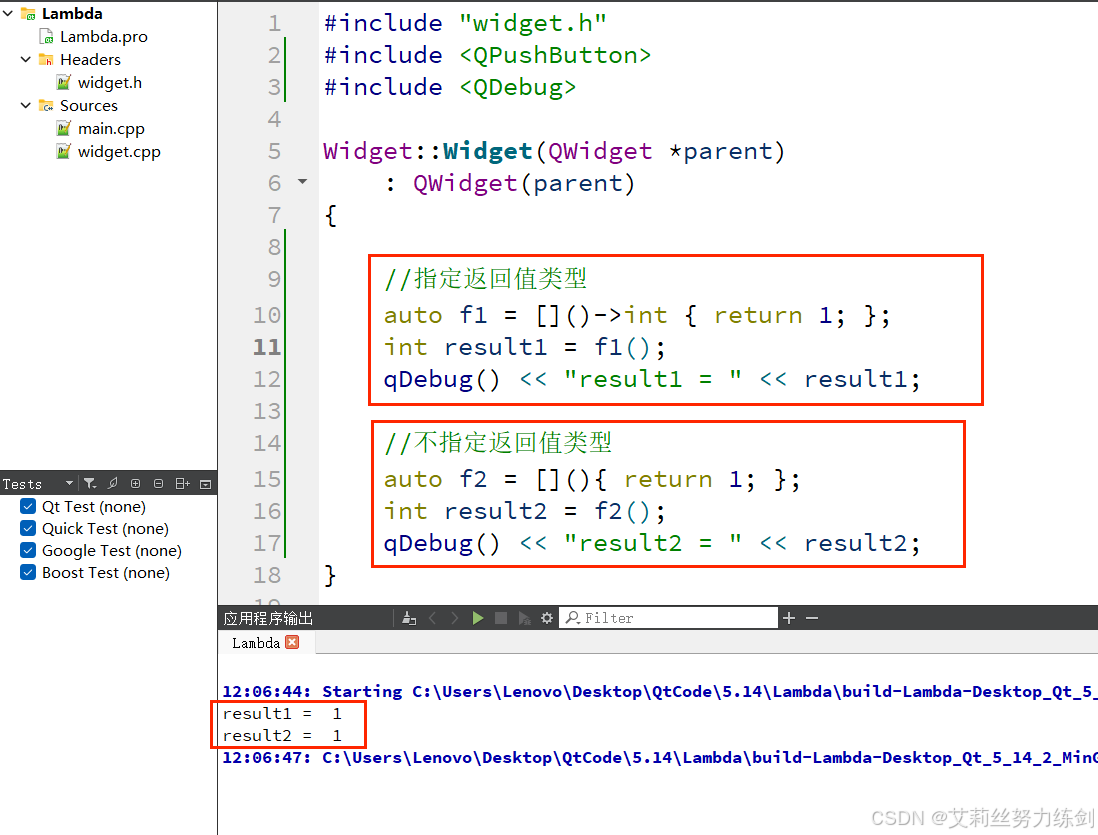The height and width of the screenshot is (835, 1098).
Task: Go to previous output item arrow
Action: click(x=433, y=618)
